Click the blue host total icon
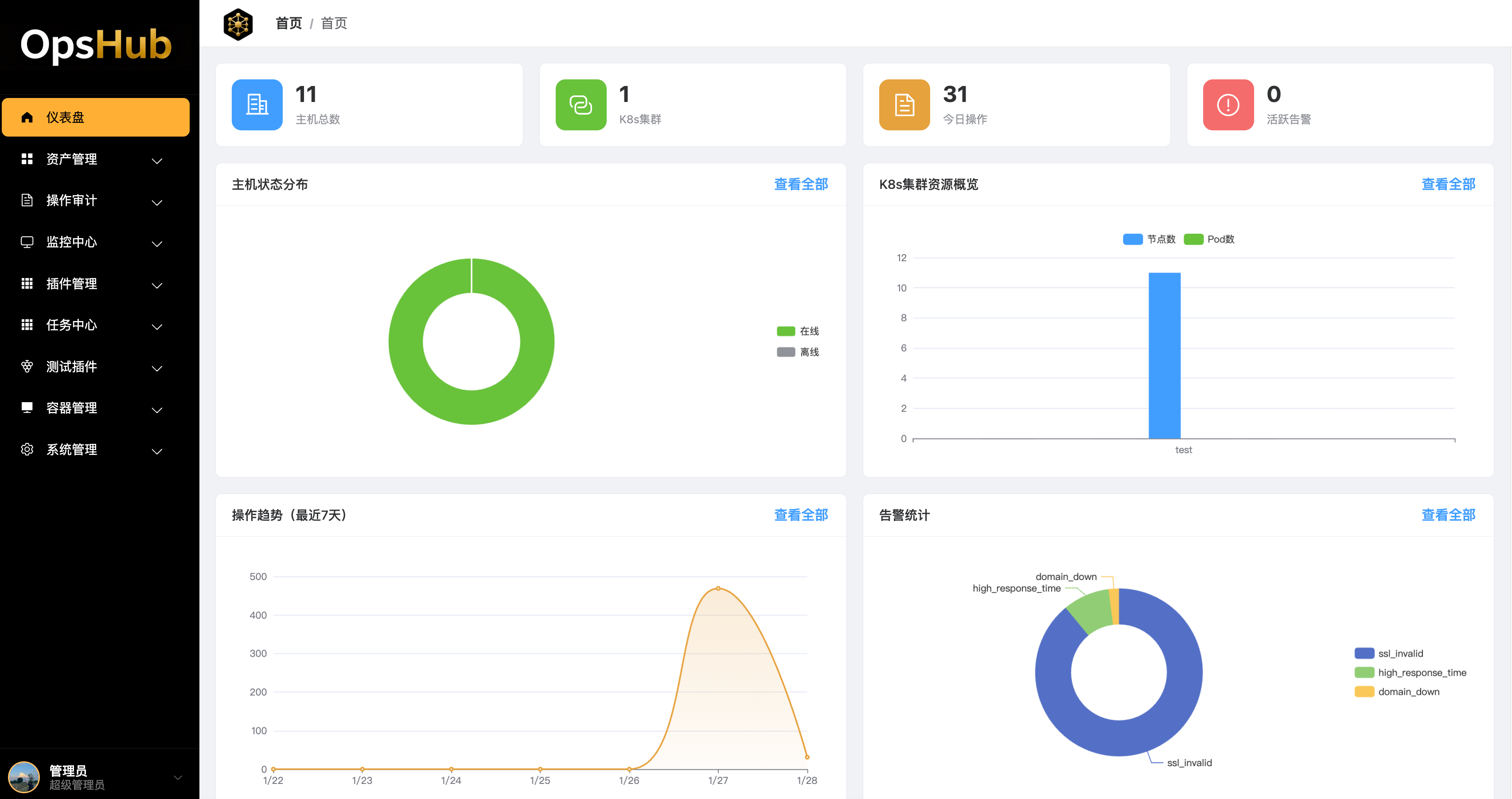Screen dimensions: 1512x799 pos(257,105)
